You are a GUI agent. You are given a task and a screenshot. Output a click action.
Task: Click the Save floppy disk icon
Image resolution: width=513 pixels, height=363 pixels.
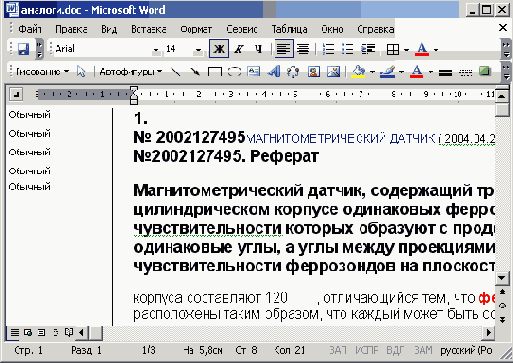click(24, 49)
